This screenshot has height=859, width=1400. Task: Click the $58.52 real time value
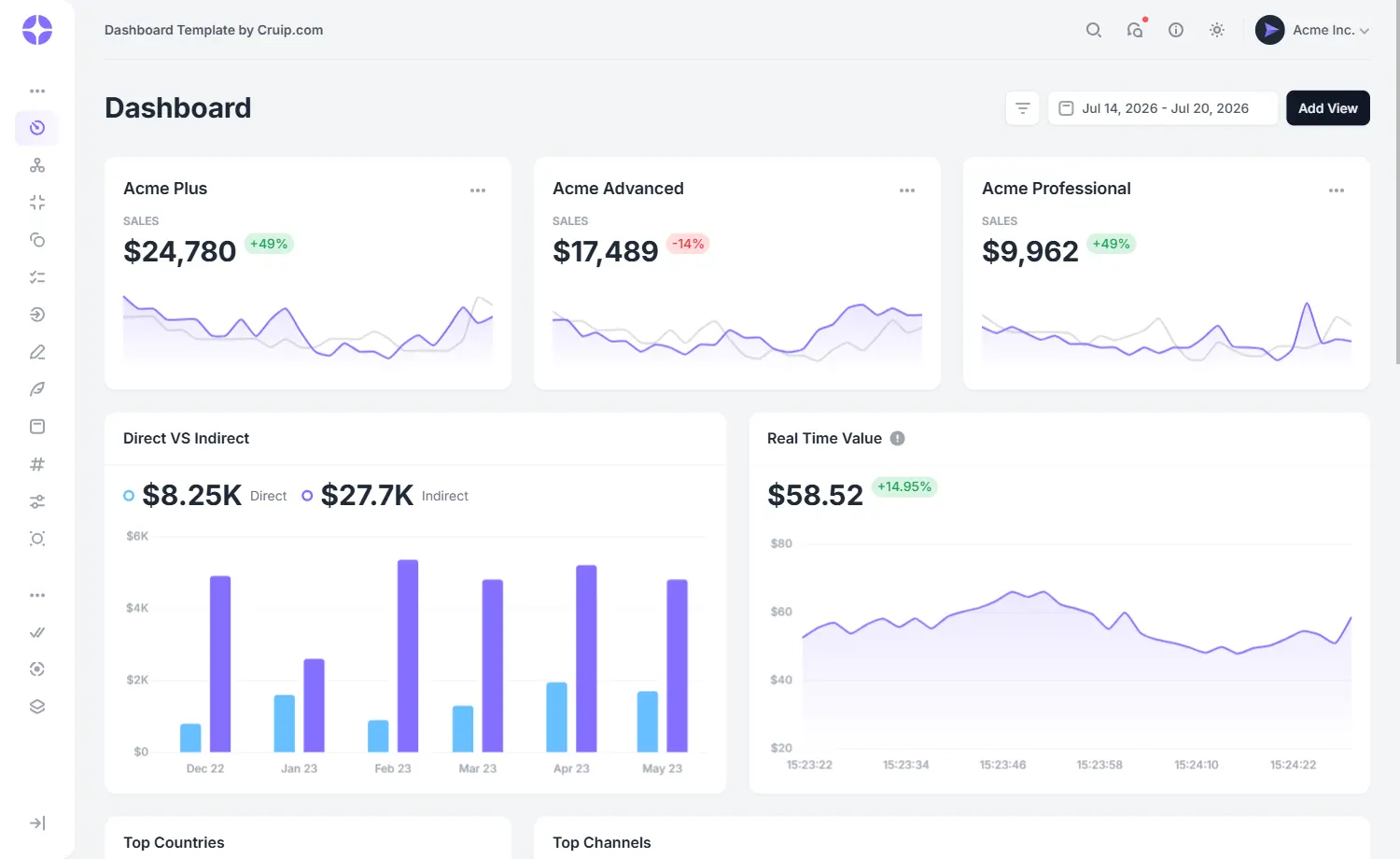click(x=816, y=495)
